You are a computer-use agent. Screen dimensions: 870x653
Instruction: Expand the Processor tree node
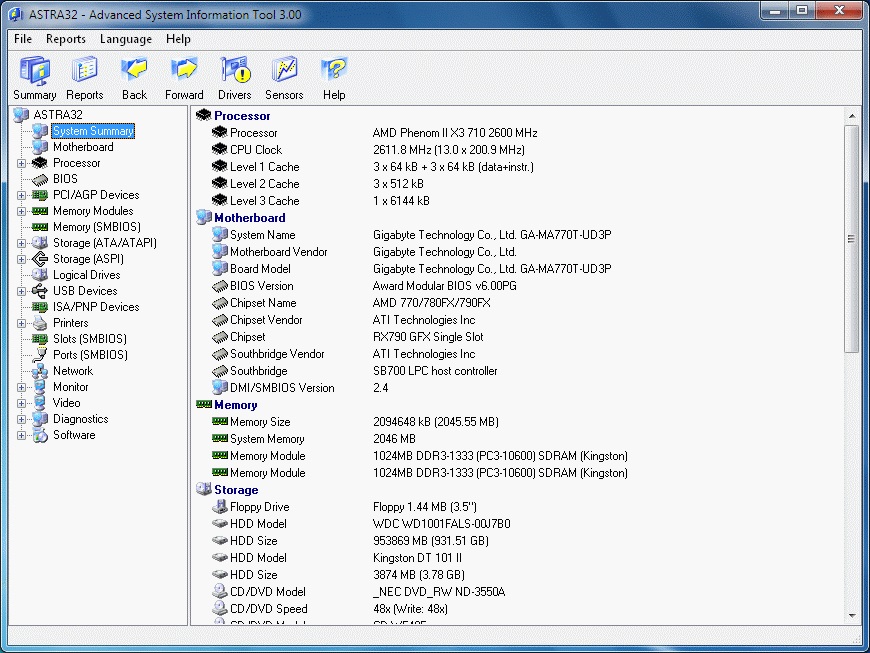click(21, 163)
